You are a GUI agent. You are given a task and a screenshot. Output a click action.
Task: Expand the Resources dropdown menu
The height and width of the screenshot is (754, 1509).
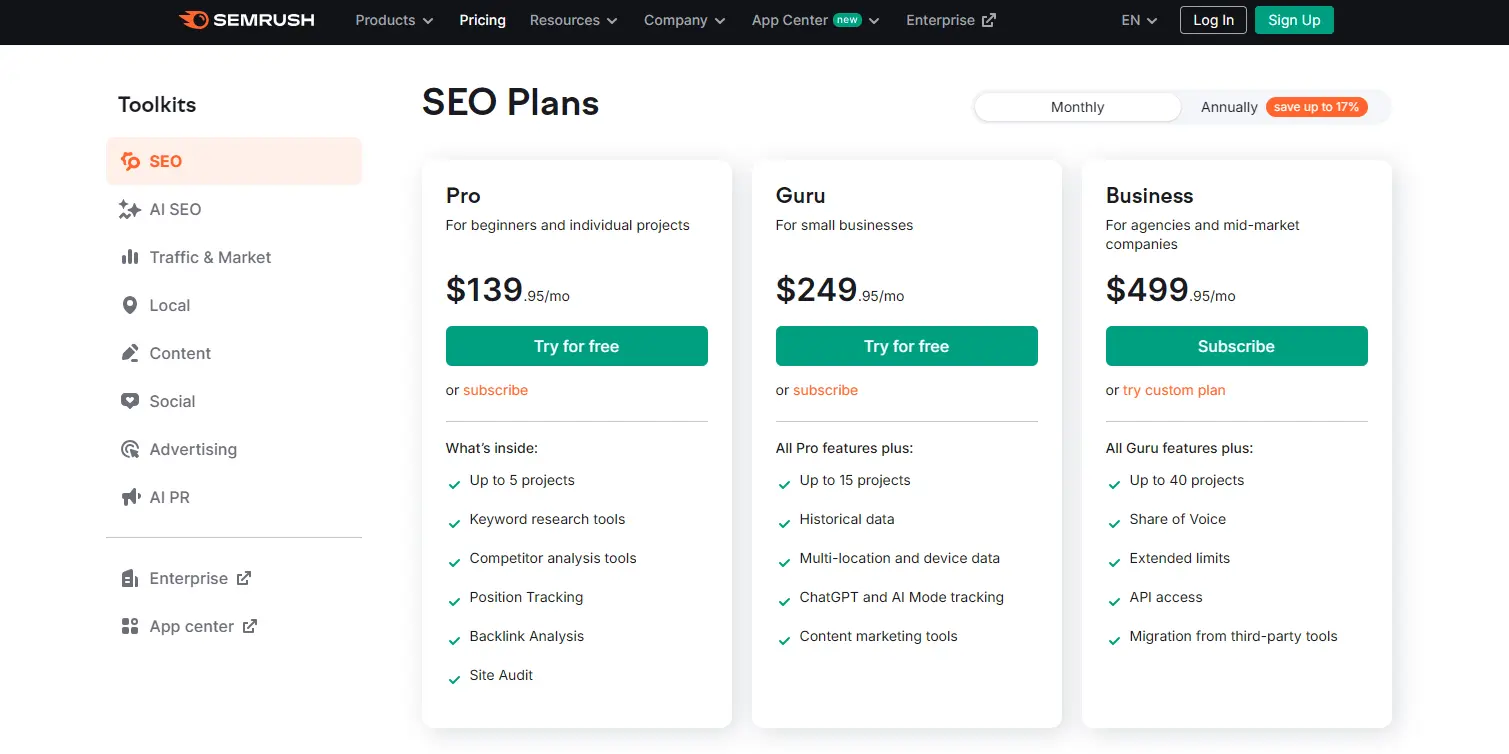click(573, 20)
